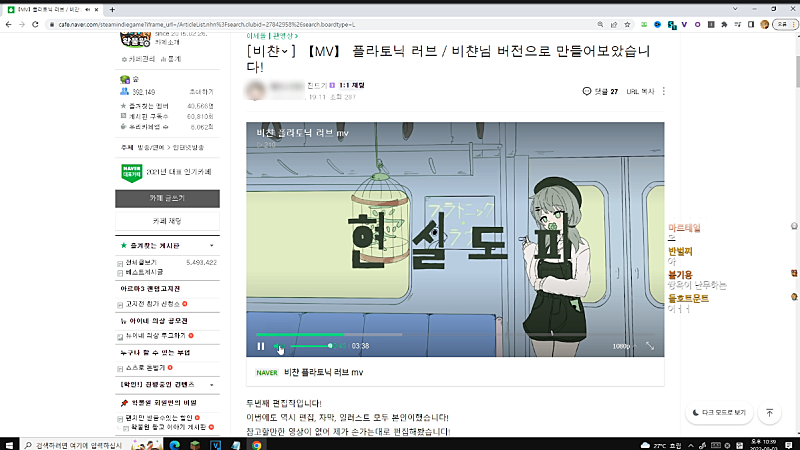
Task: Open the media controls toolbar icon
Action: coord(738,24)
